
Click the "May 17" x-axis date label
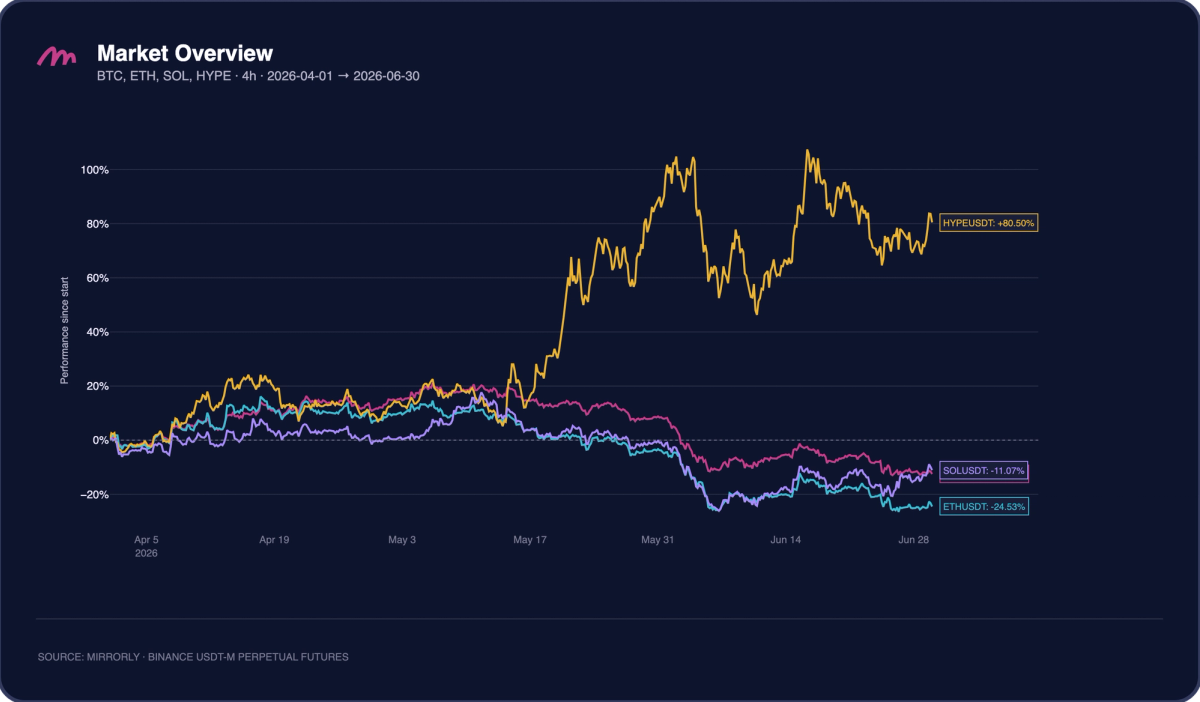[x=529, y=540]
